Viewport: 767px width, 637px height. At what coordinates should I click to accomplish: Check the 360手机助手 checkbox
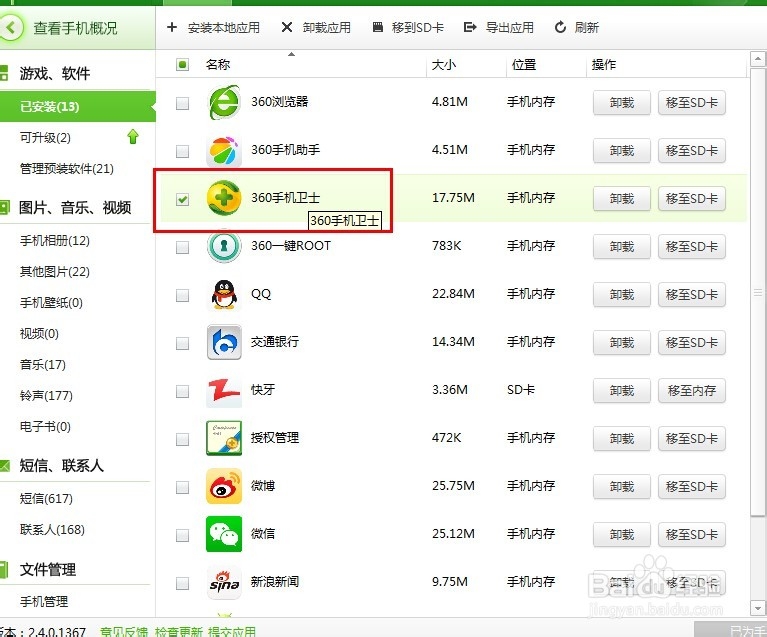point(182,151)
